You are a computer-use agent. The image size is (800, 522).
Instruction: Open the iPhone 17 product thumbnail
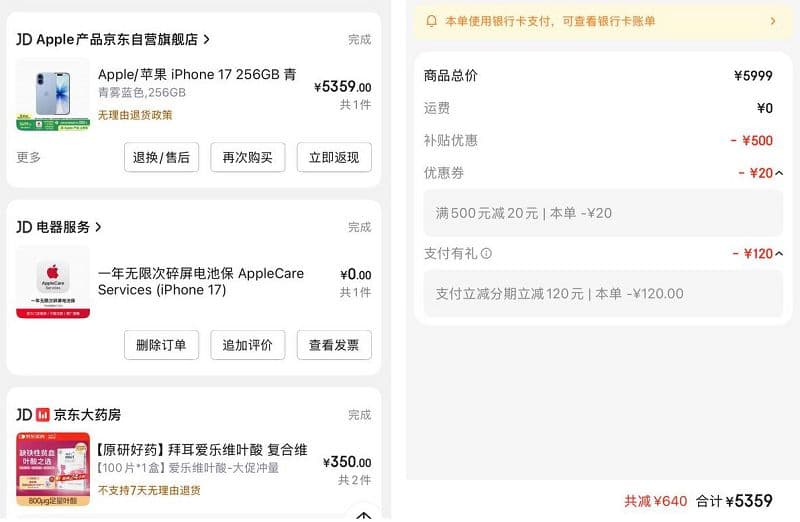[53, 94]
